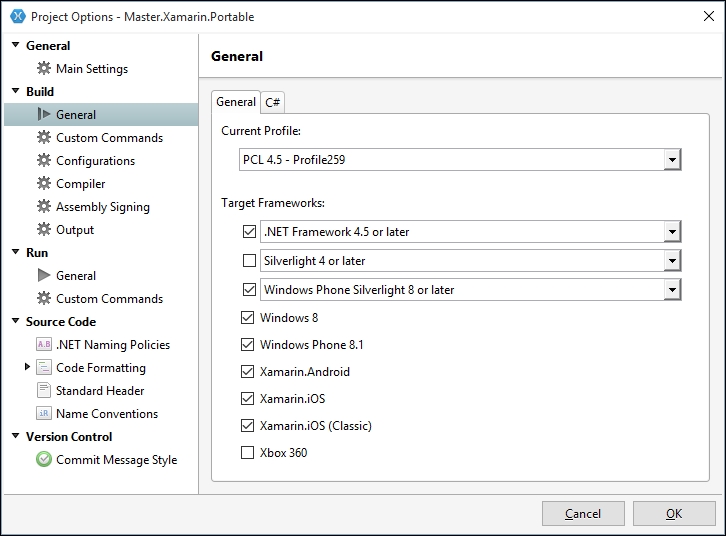Open the .NET Framework version dropdown
This screenshot has height=536, width=726.
click(x=672, y=231)
